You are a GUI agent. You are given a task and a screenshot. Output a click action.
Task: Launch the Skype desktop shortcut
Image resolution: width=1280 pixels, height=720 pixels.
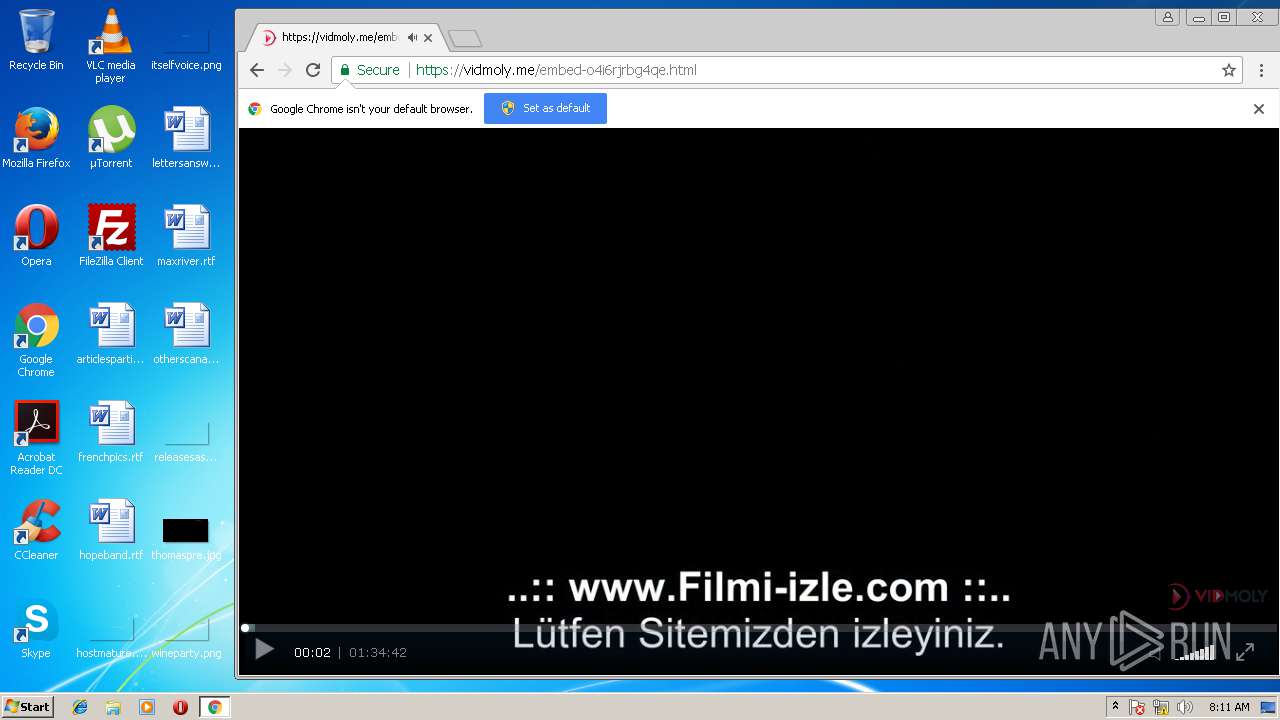coord(36,628)
